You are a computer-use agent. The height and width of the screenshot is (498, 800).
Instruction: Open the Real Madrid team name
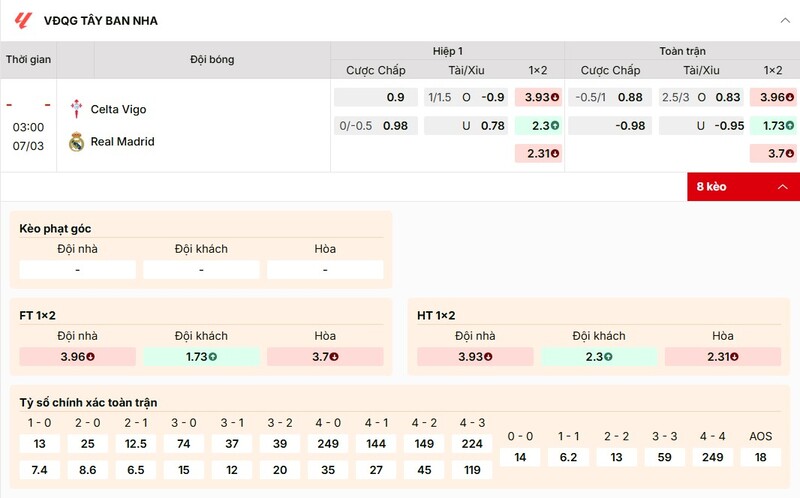pos(122,142)
